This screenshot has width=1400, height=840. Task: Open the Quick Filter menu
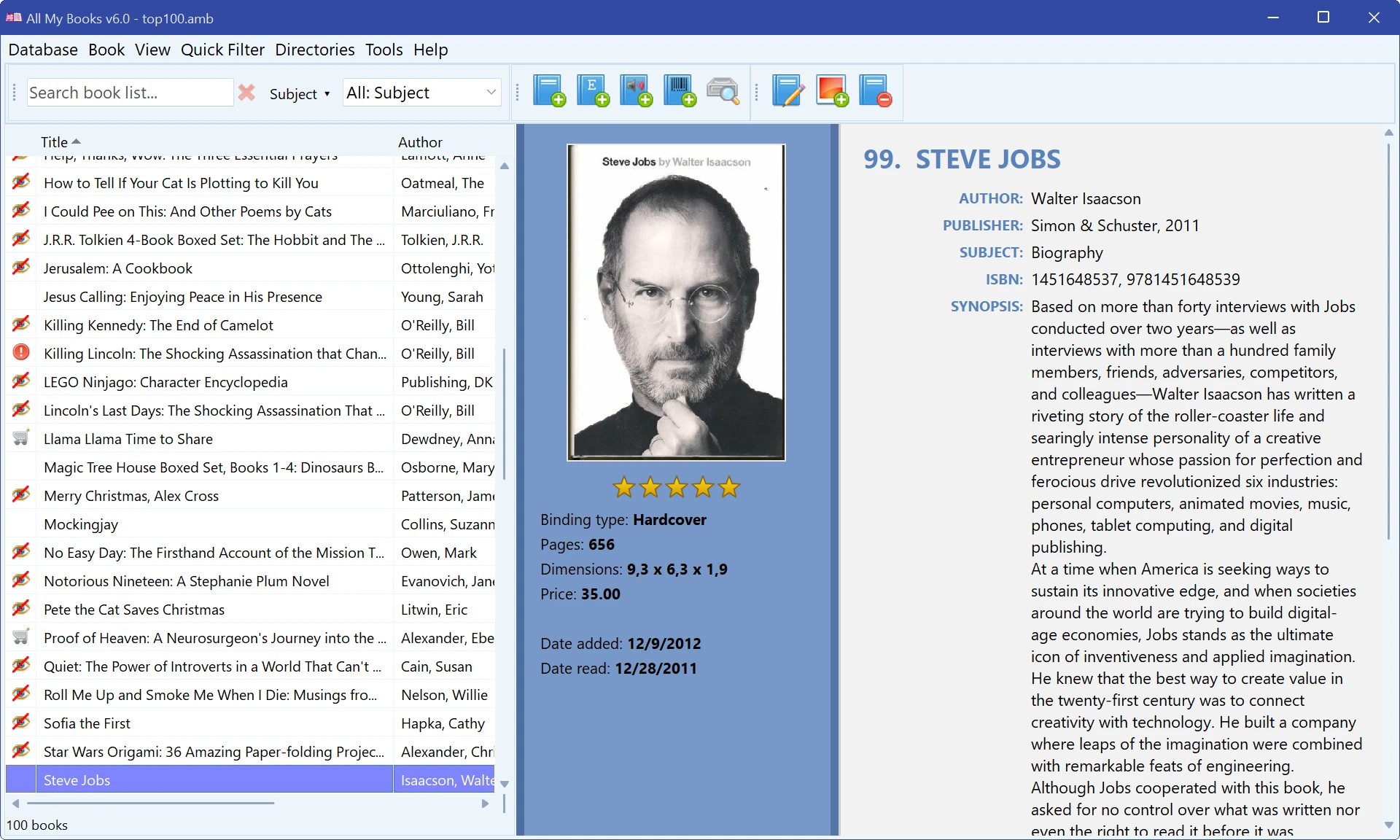click(222, 50)
